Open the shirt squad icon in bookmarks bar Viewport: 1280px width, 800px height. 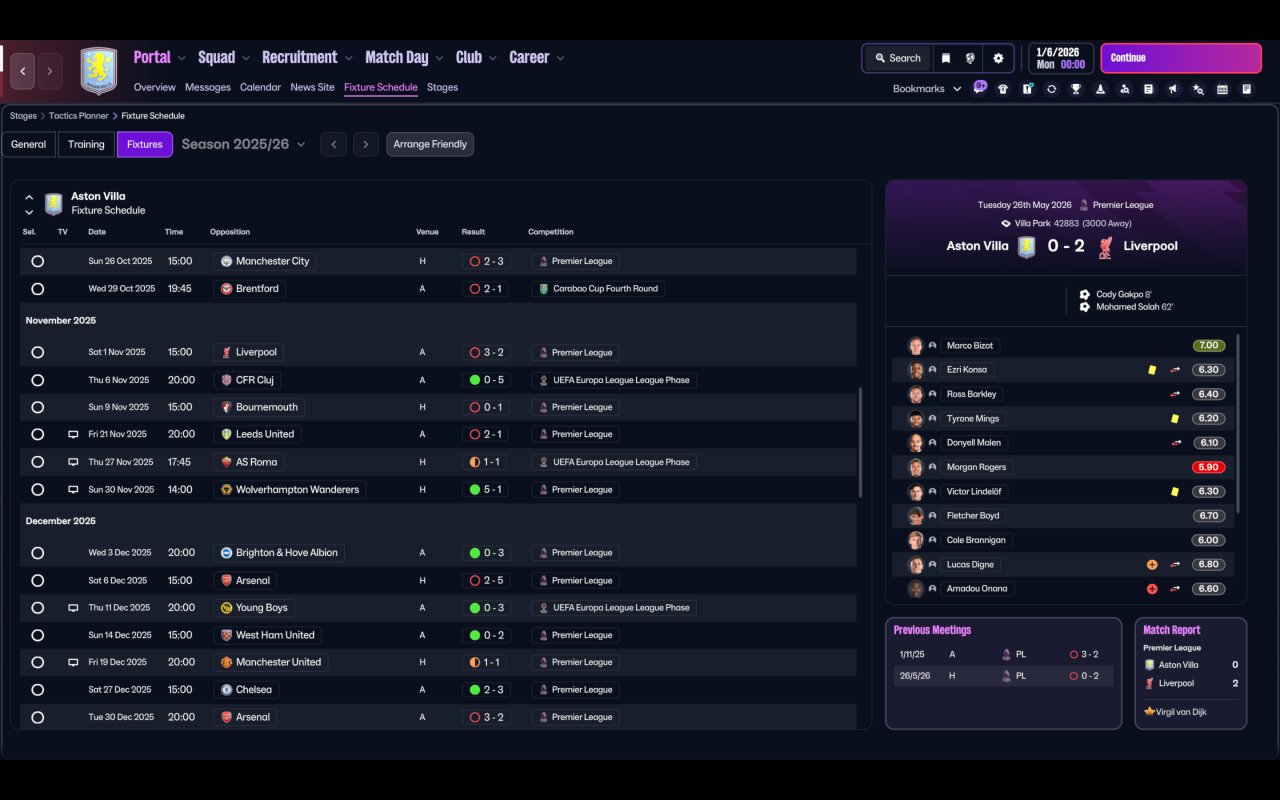coord(1003,89)
